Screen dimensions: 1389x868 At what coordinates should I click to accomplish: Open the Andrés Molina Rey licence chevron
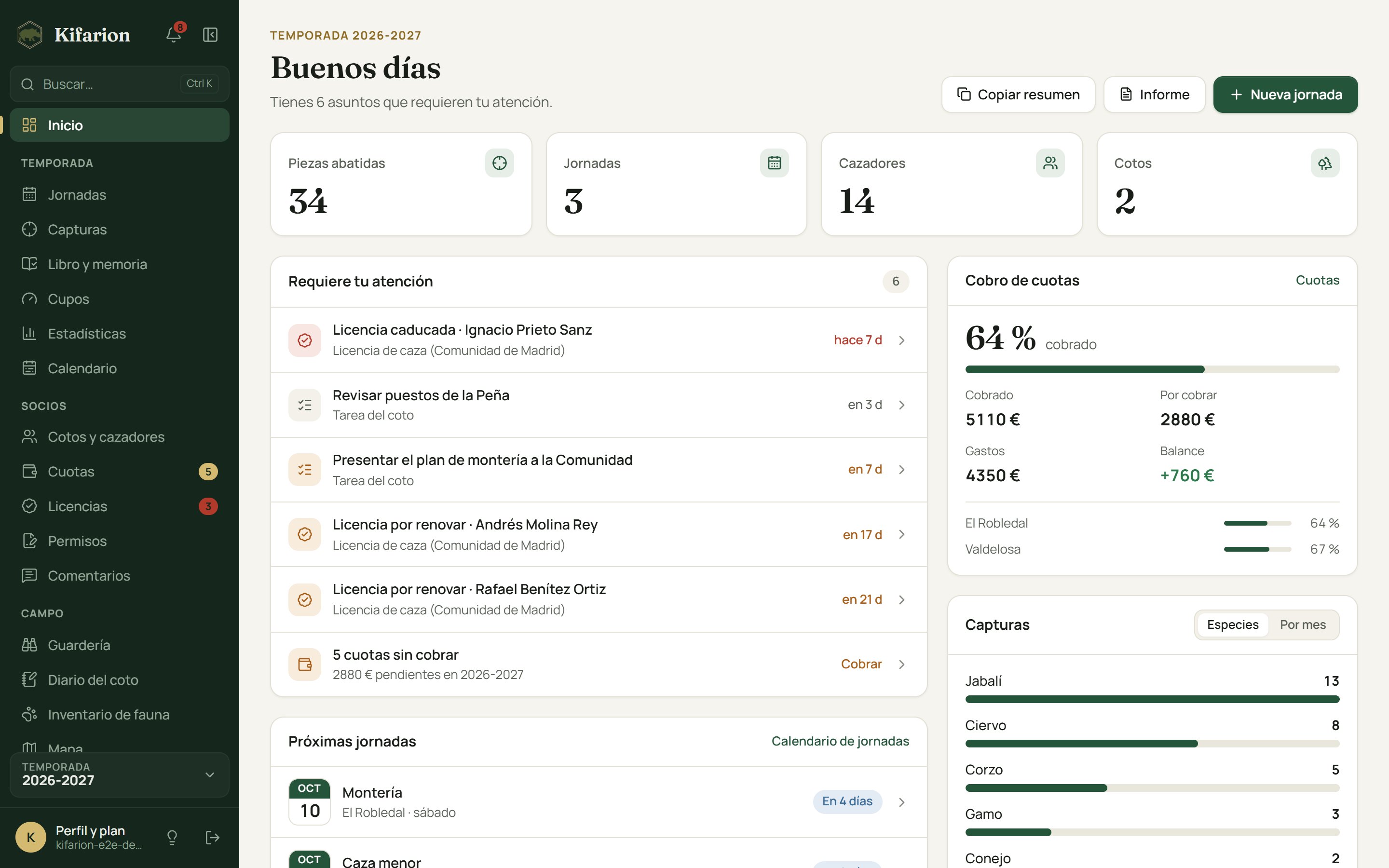902,534
